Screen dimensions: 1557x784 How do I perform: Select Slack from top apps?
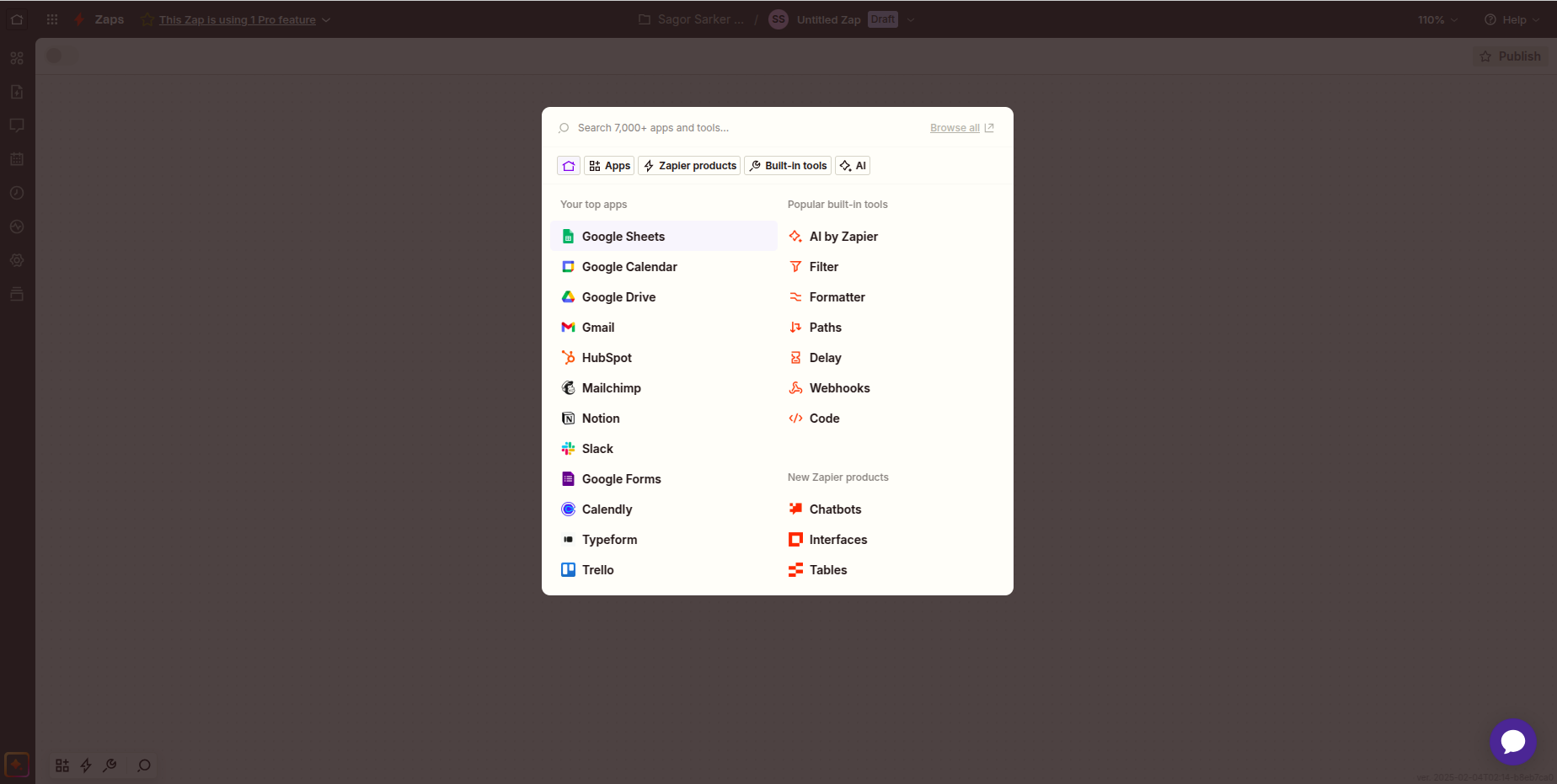[x=664, y=449]
